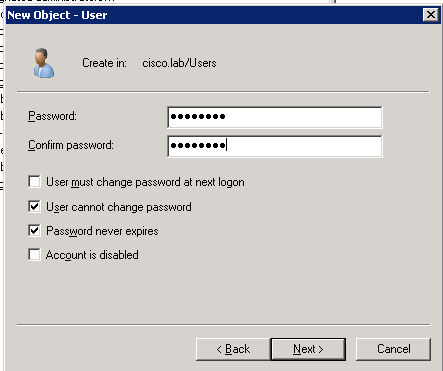Click the 'Password never expires' label text
Viewport: 443px width, 371px height.
(102, 231)
